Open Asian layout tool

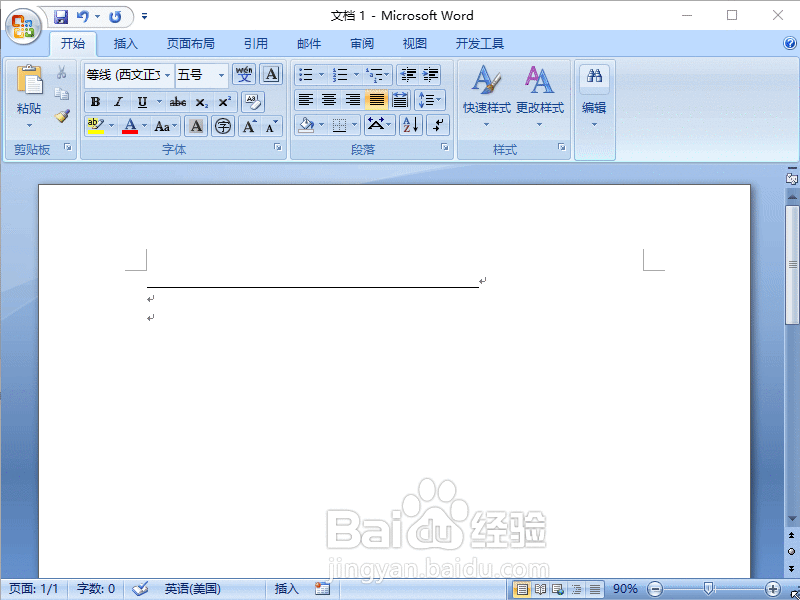tap(379, 125)
